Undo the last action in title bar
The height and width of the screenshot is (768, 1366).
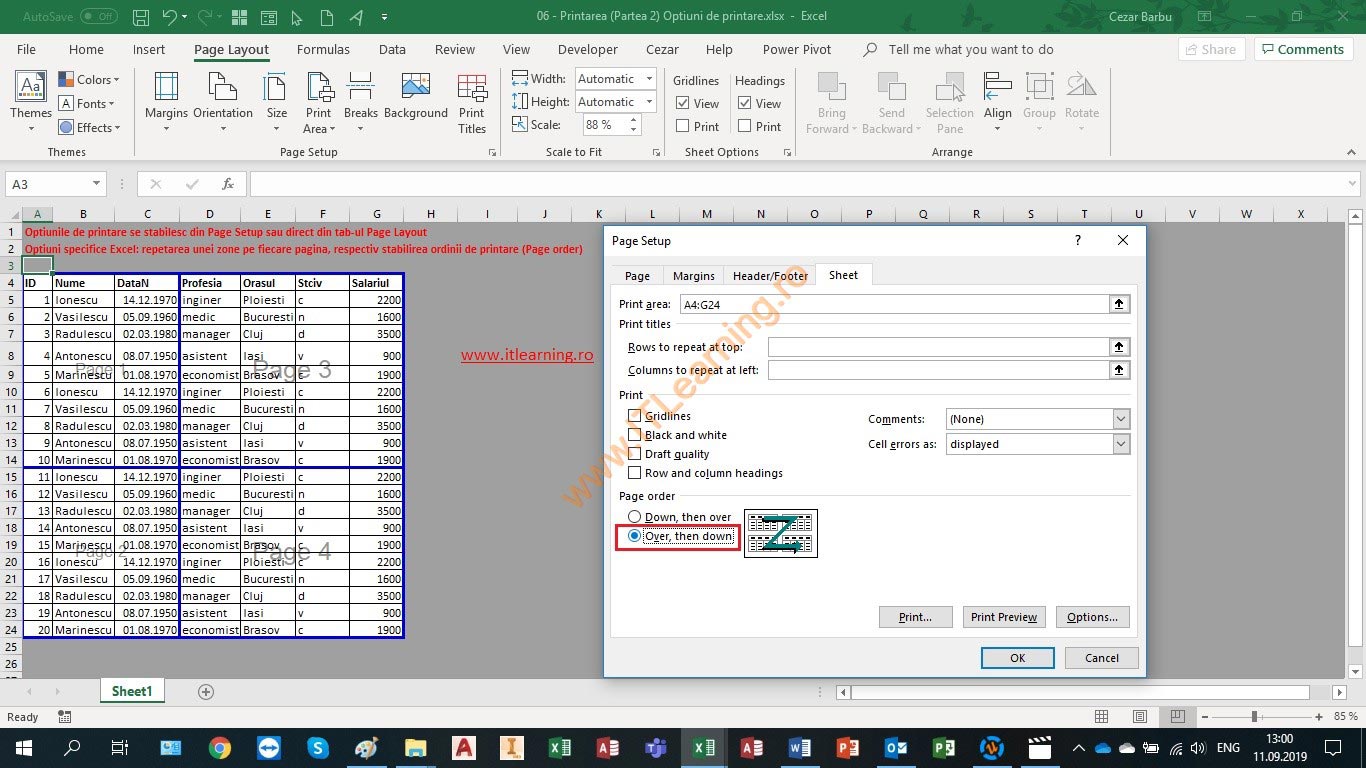point(170,17)
